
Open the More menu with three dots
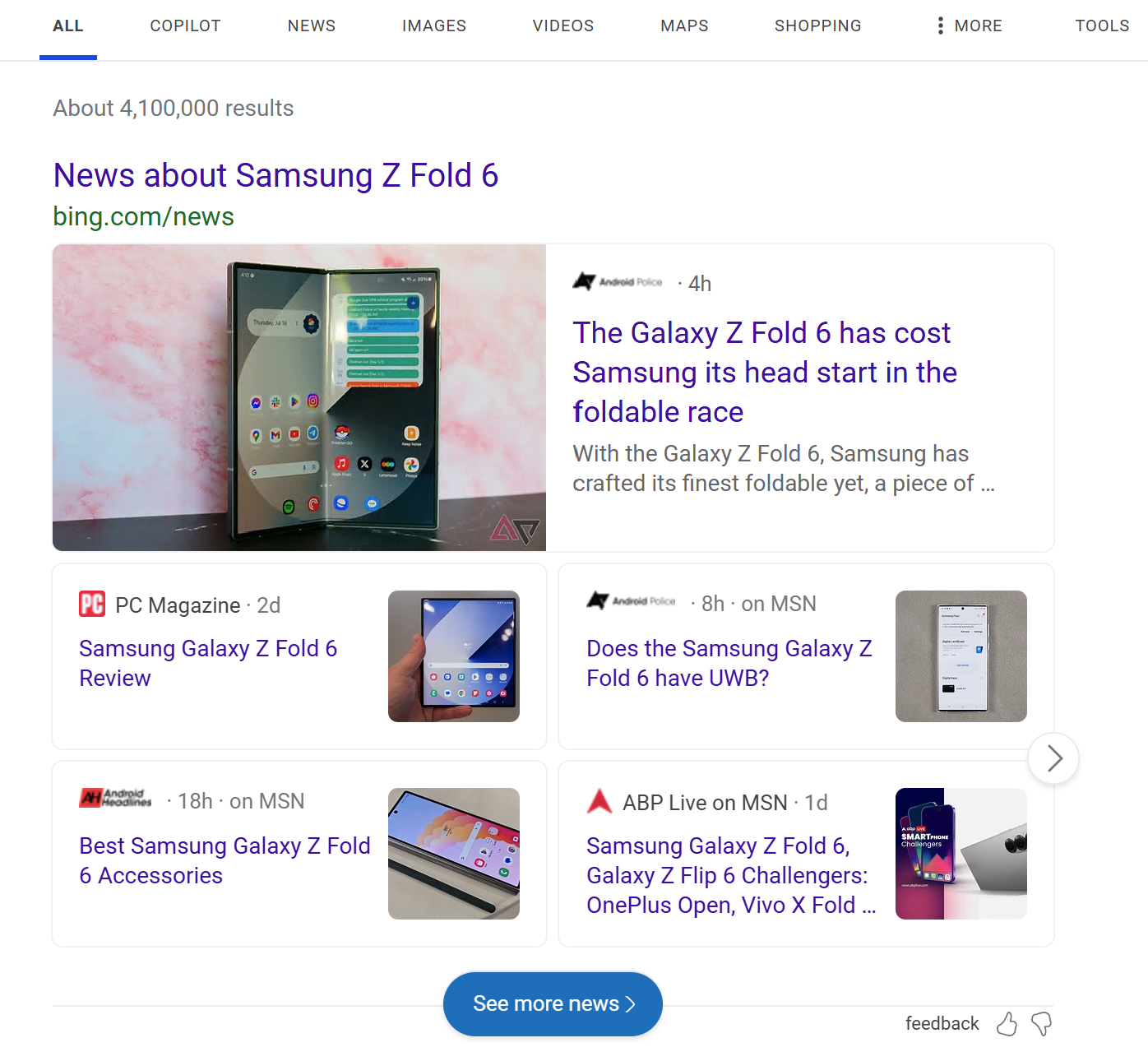coord(969,26)
